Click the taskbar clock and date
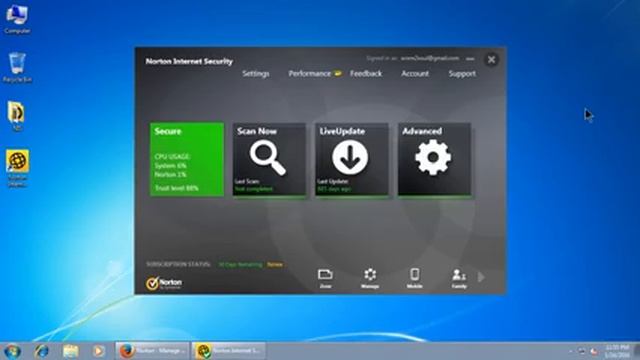640x360 pixels. coord(617,351)
